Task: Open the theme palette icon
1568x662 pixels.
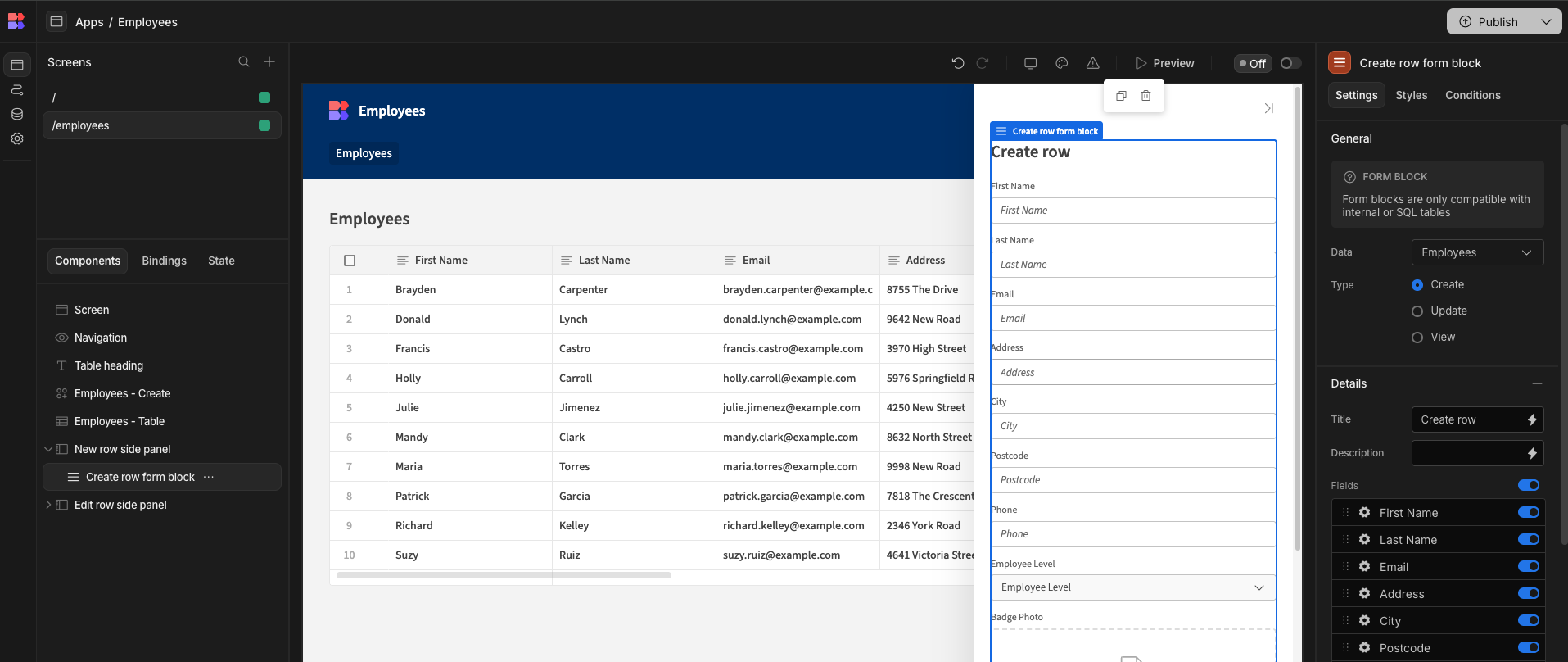Action: 1062,63
